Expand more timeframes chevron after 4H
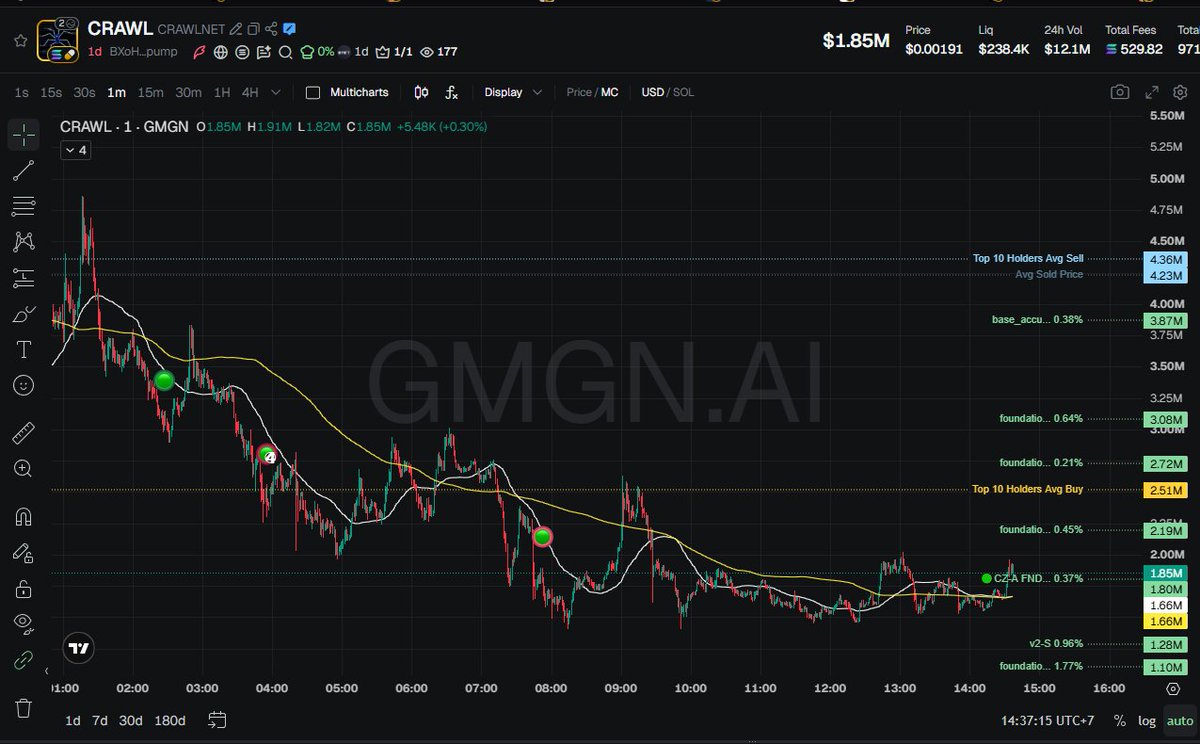This screenshot has width=1200, height=744. (x=276, y=92)
